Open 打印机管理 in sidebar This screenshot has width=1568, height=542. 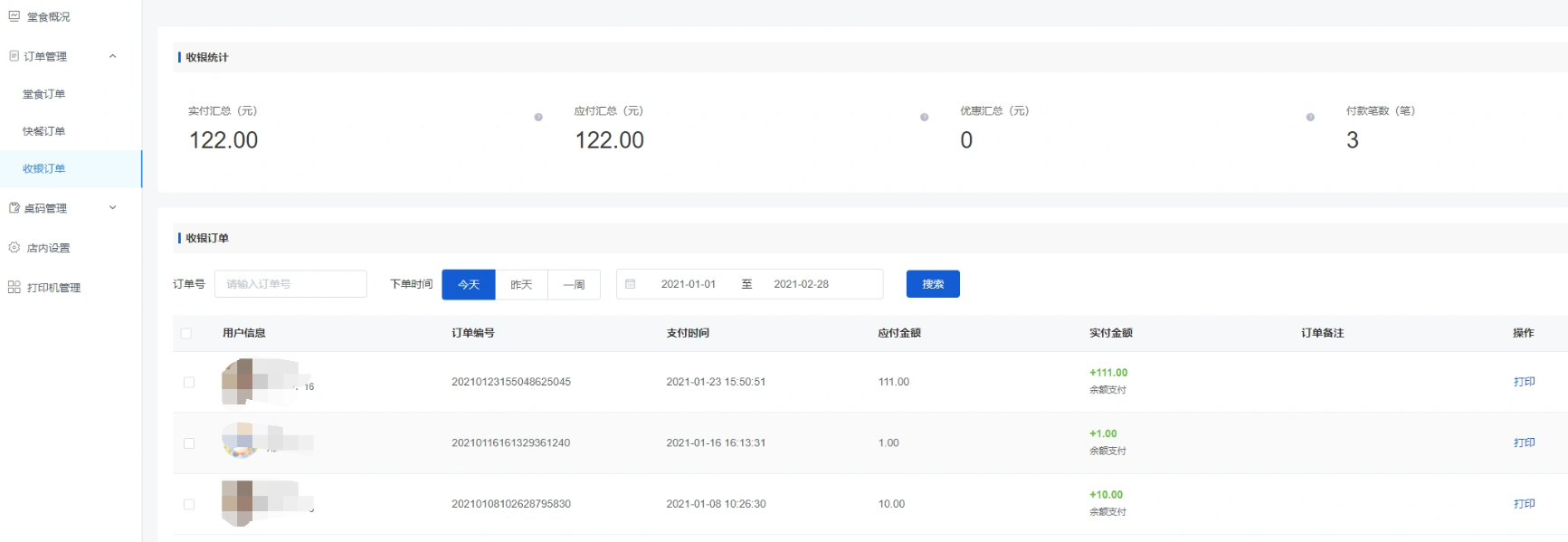(x=53, y=288)
